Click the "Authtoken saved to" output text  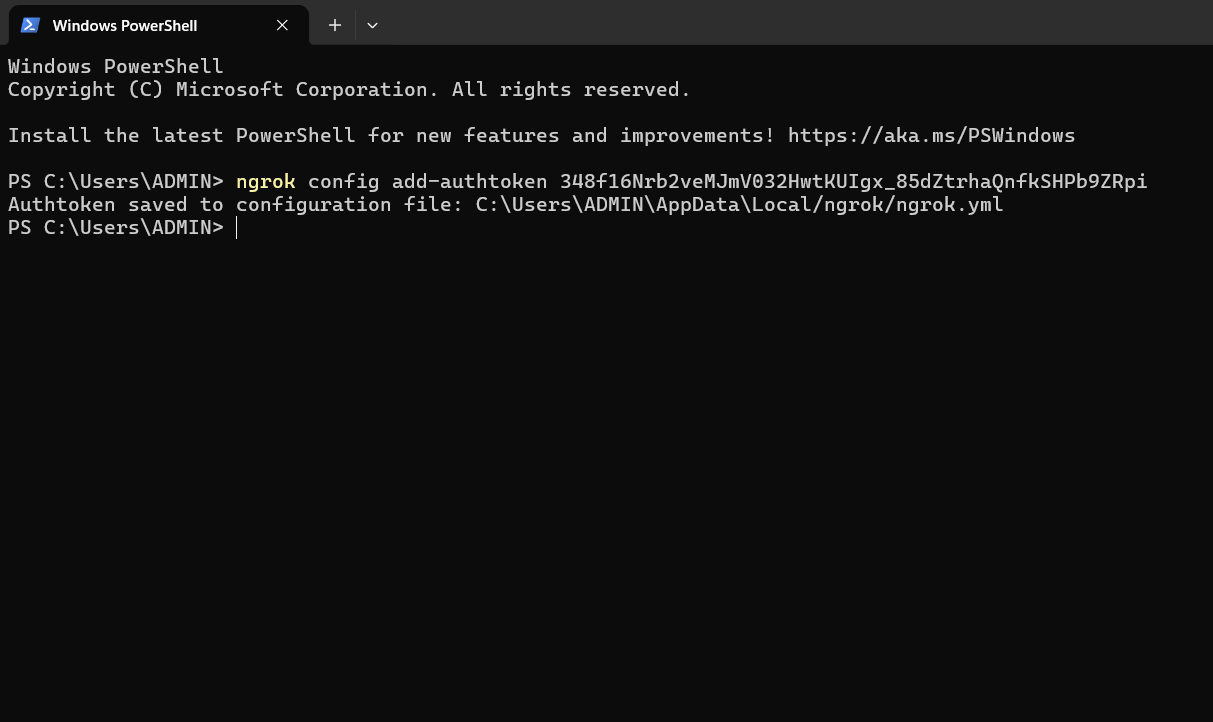[x=116, y=205]
